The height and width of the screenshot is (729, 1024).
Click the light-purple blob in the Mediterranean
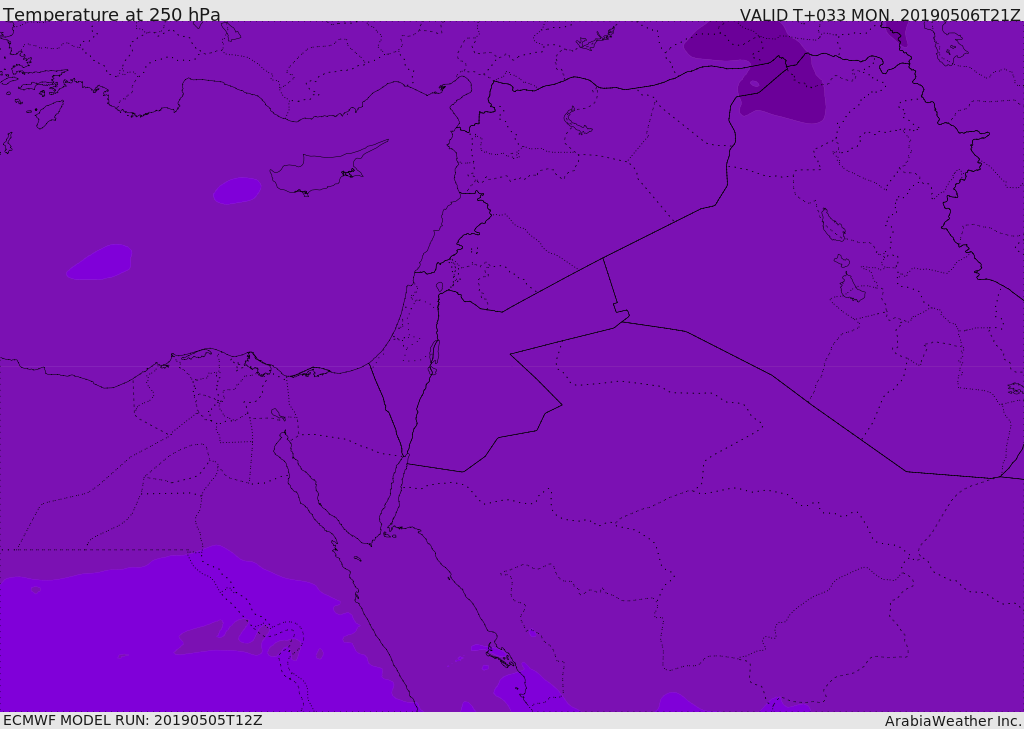(x=99, y=262)
